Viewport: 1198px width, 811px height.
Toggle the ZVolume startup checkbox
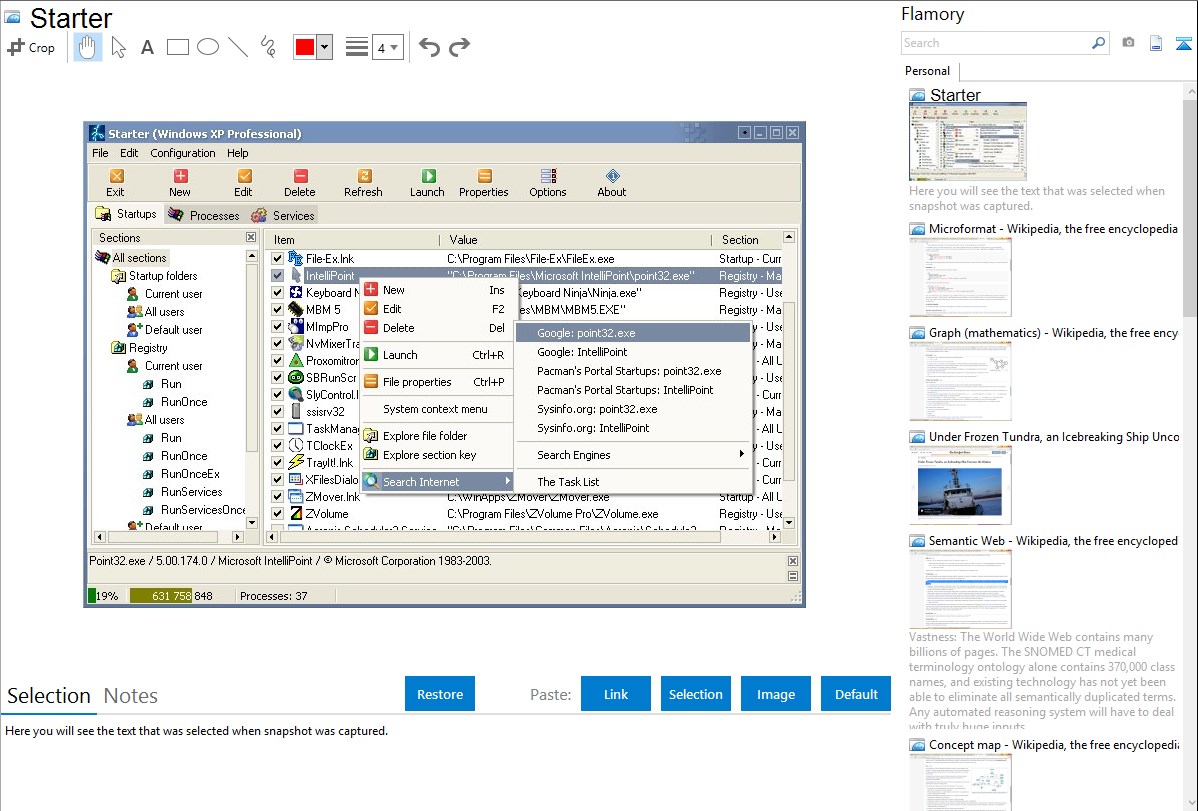coord(278,514)
